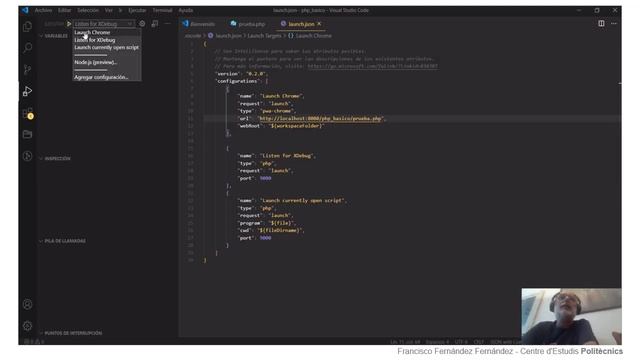Image resolution: width=640 pixels, height=360 pixels.
Task: Open the Selección menu
Action: (x=88, y=10)
